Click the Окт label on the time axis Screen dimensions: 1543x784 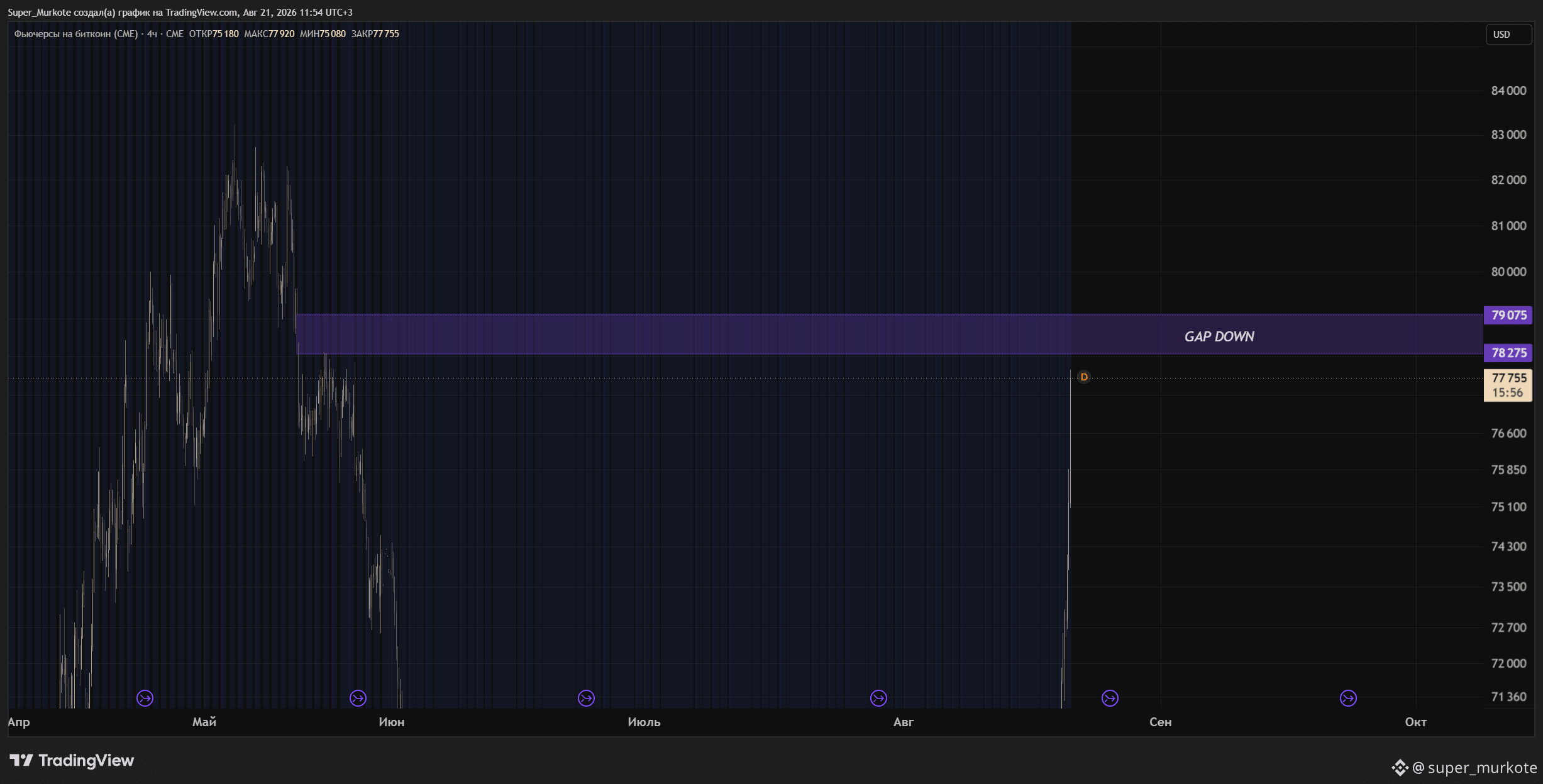(1416, 722)
